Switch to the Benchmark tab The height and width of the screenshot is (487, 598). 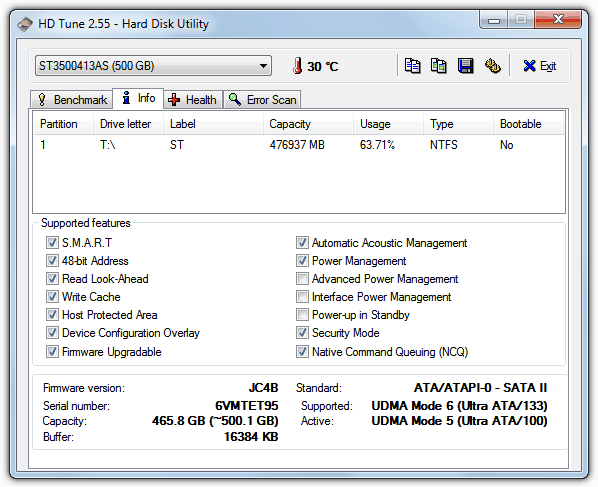click(x=72, y=100)
